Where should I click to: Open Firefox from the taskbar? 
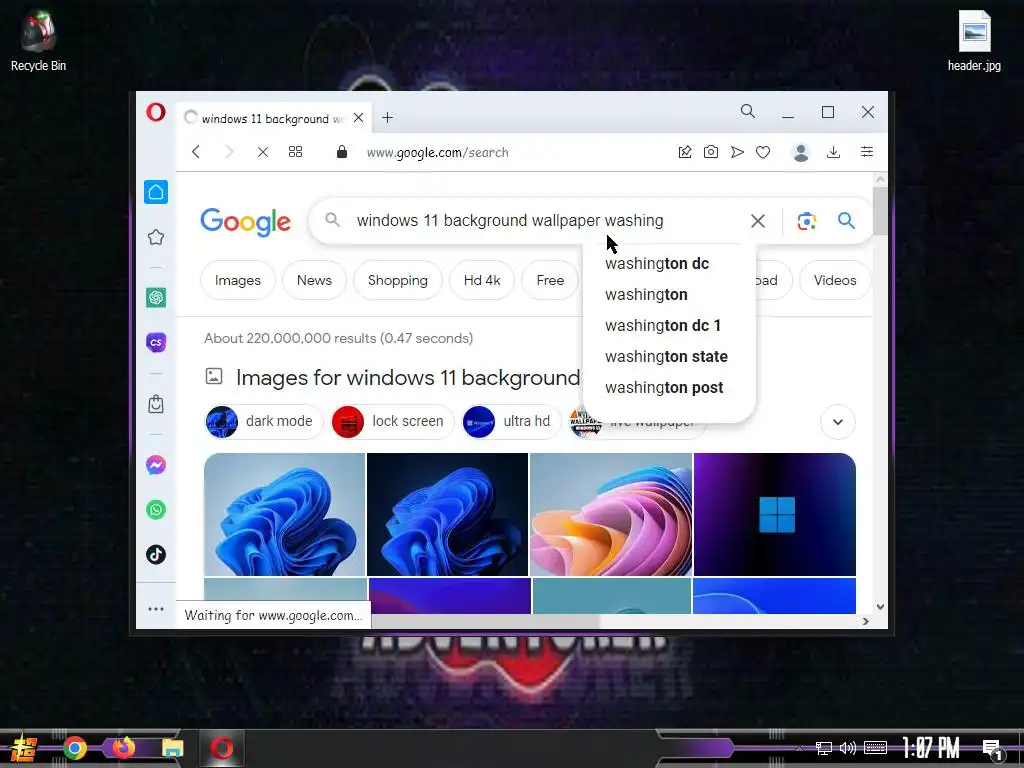(123, 748)
